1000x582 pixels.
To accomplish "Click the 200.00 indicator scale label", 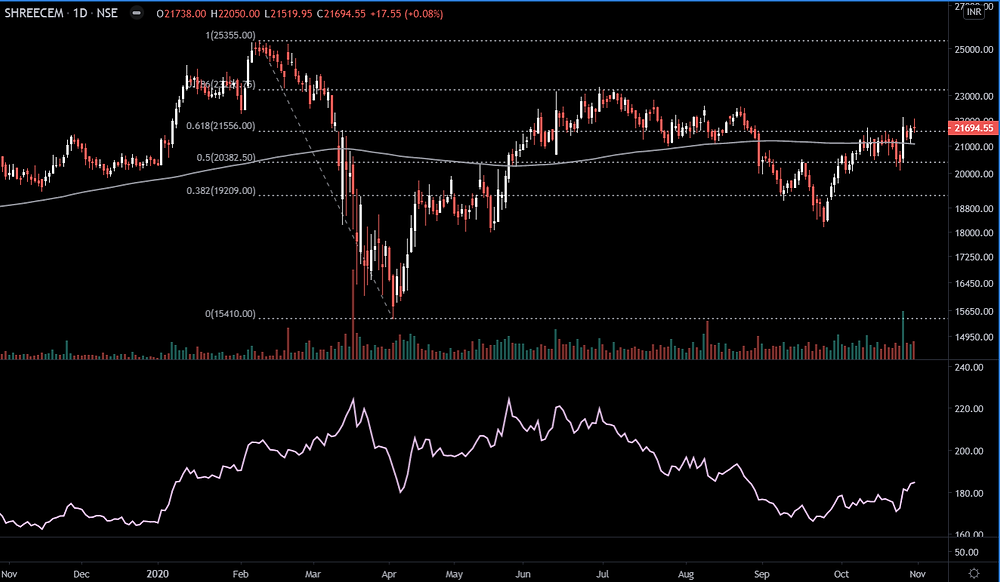I will (x=969, y=451).
